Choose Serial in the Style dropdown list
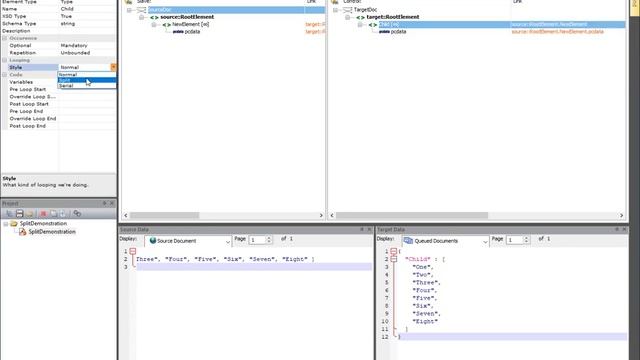Viewport: 640px width, 360px height. 87,86
